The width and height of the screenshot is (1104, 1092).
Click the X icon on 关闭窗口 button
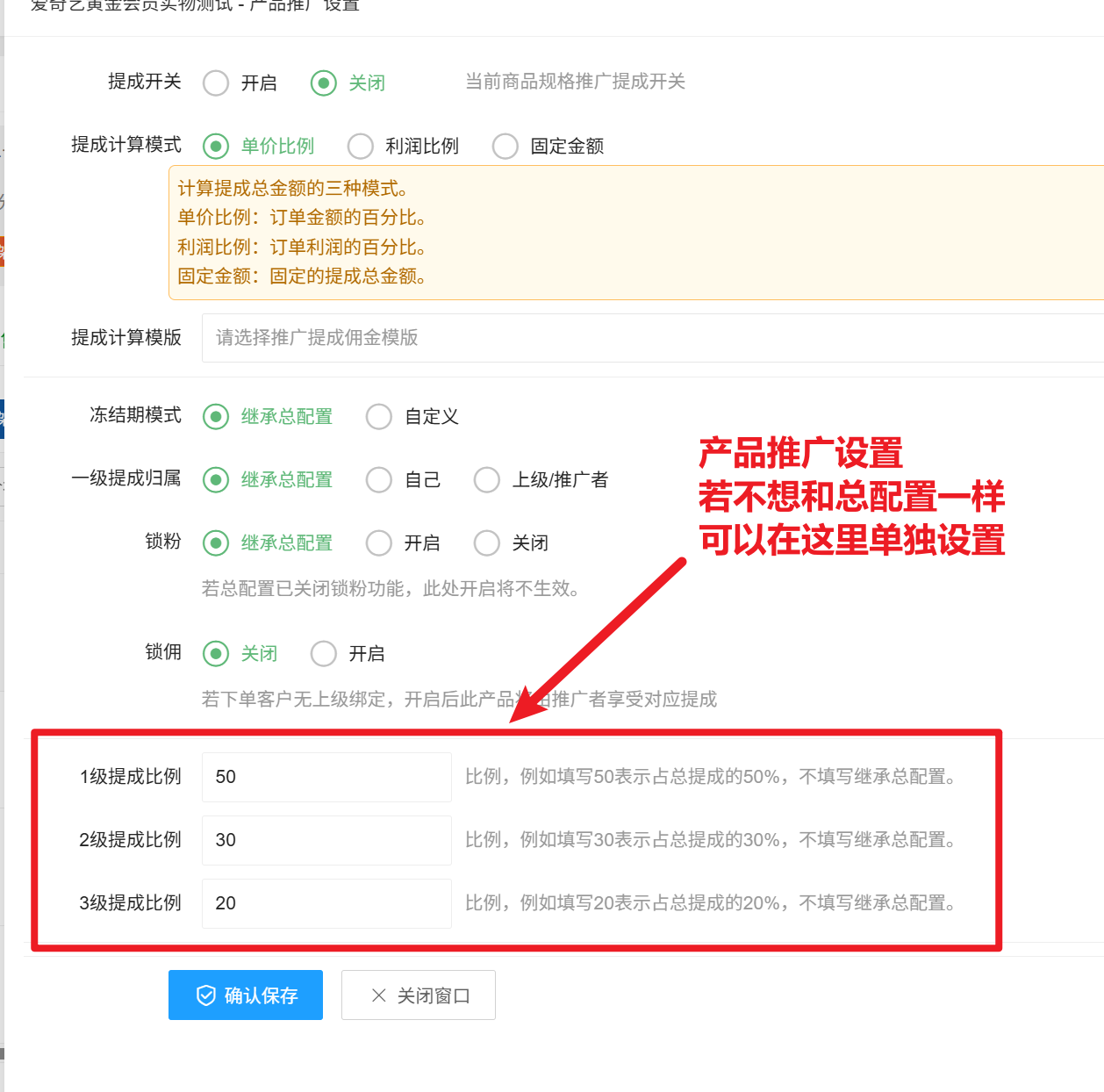379,995
